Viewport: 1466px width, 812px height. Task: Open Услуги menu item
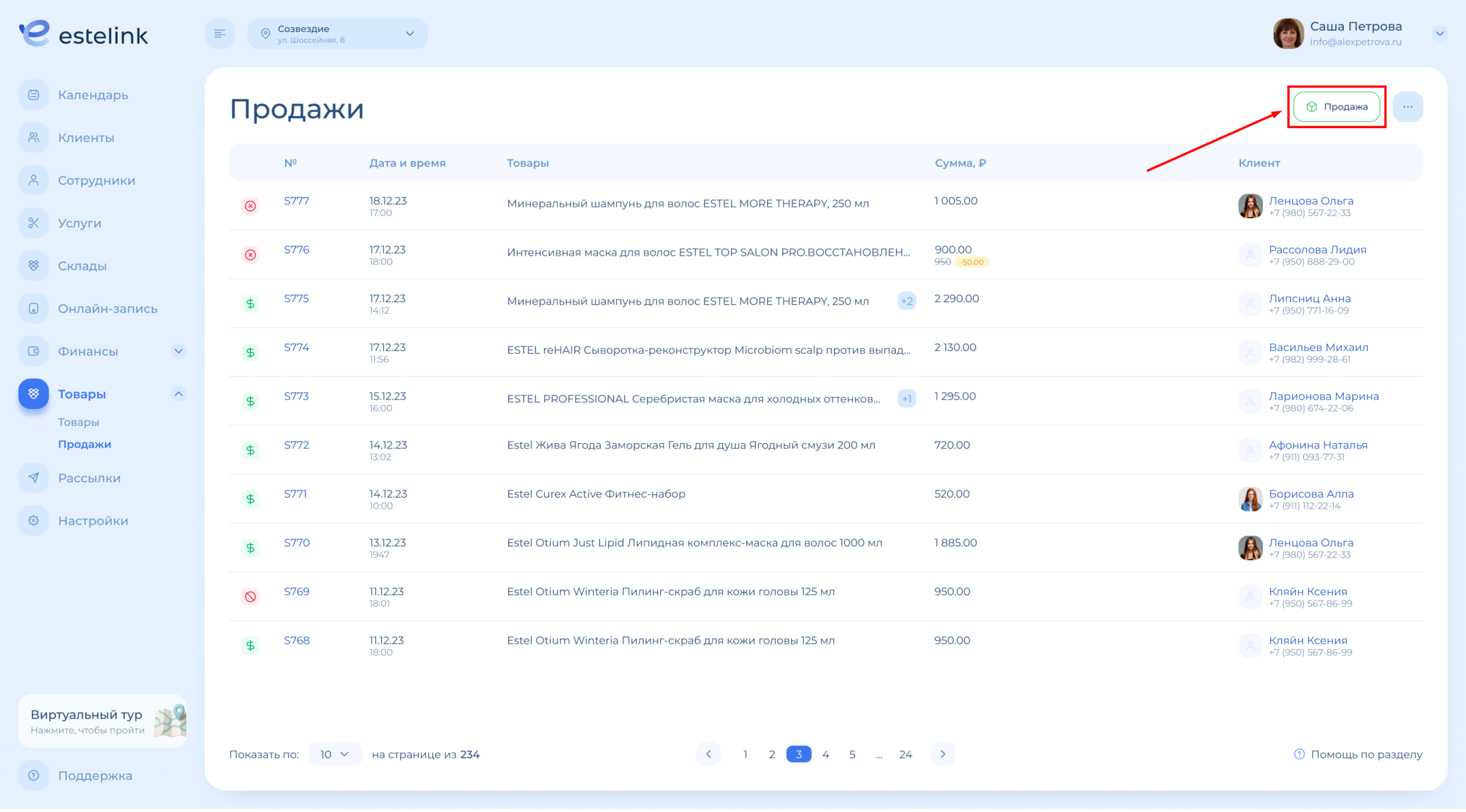tap(79, 223)
